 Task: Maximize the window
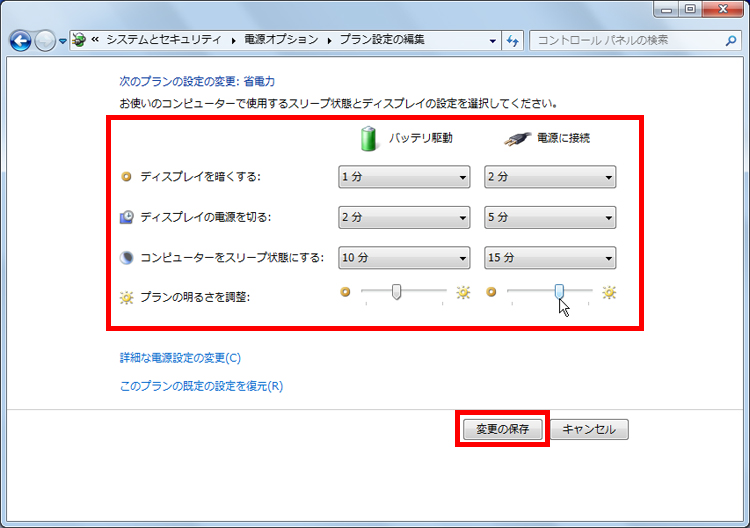click(x=690, y=9)
